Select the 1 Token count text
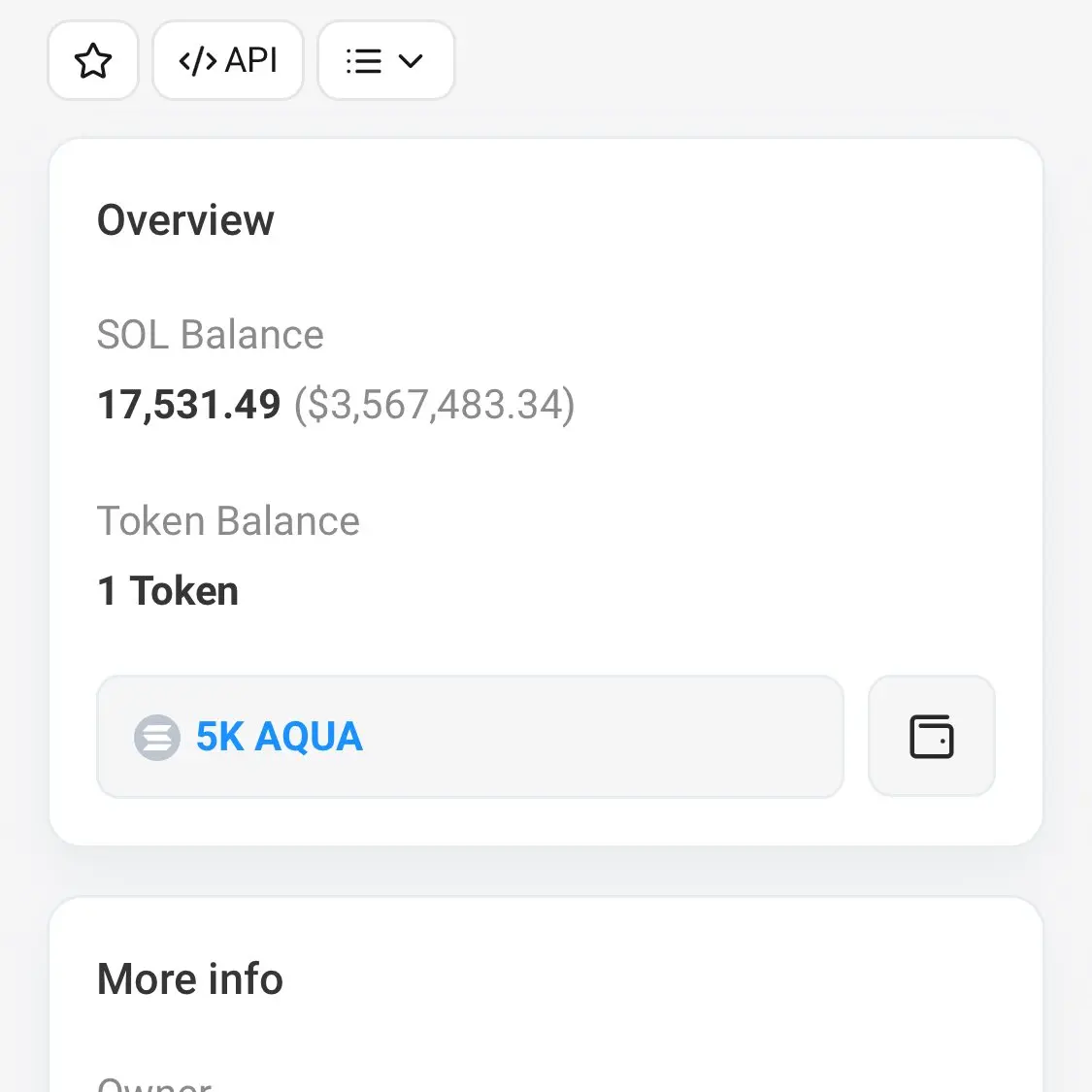Screen dimensions: 1092x1092 tap(167, 591)
